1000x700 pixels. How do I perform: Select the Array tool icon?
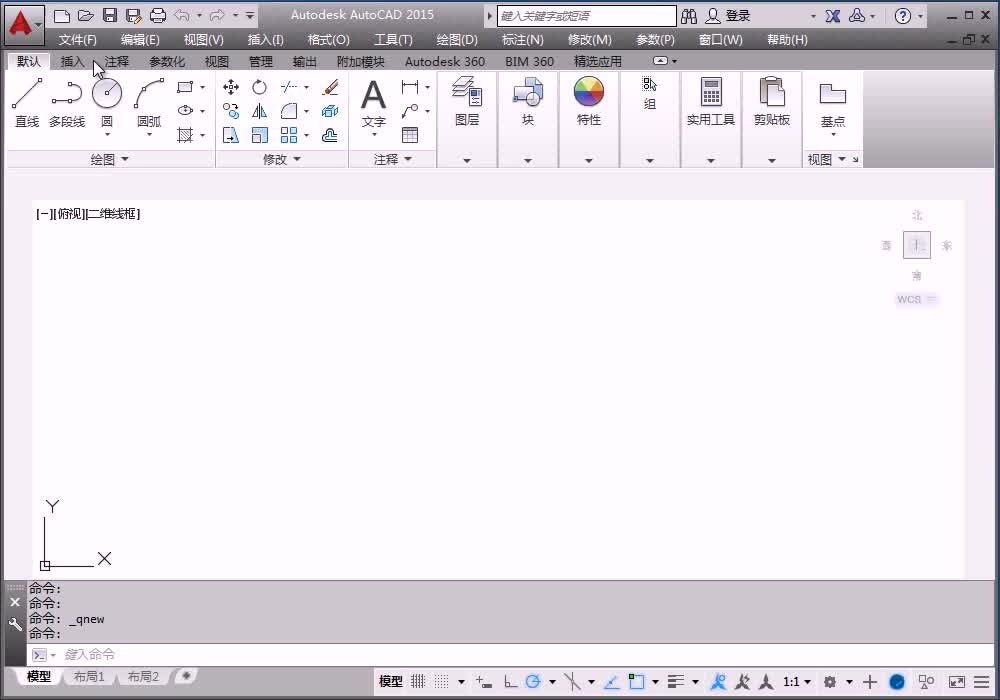tap(289, 135)
